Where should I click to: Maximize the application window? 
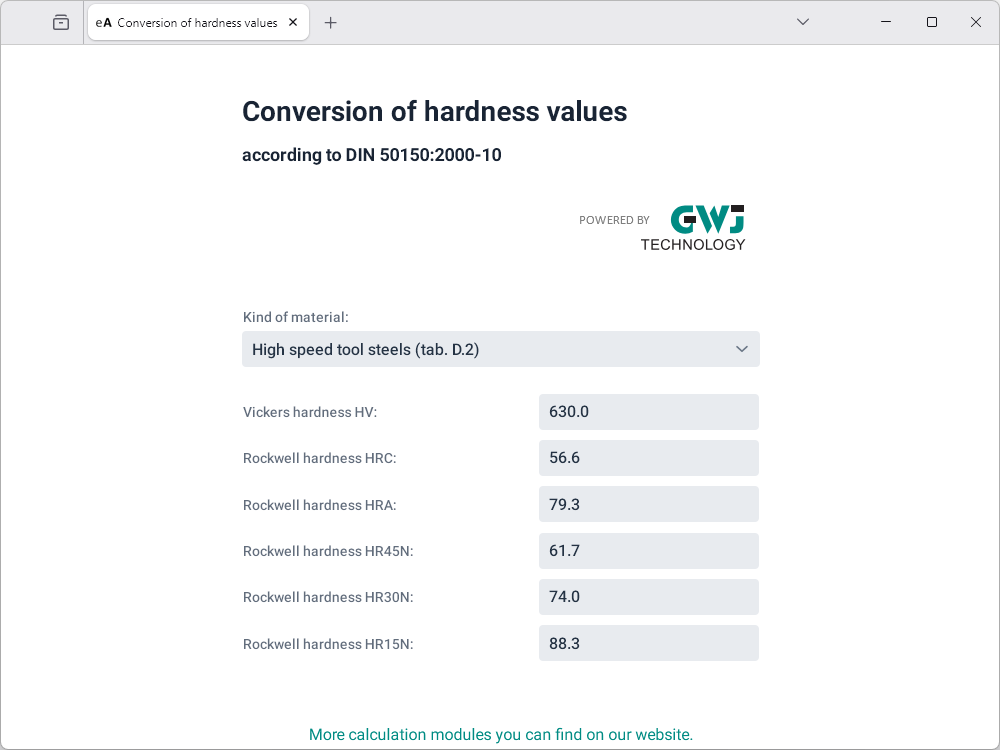pos(931,22)
